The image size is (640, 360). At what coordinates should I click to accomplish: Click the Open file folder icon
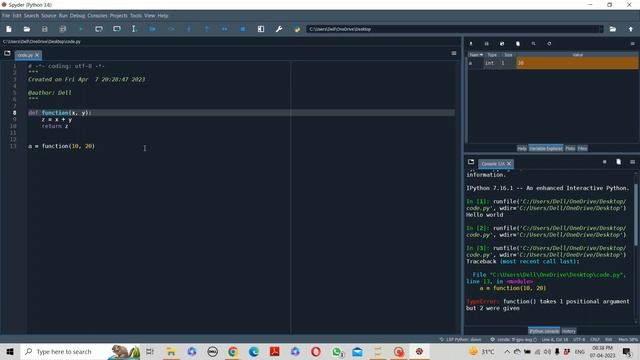(27, 29)
